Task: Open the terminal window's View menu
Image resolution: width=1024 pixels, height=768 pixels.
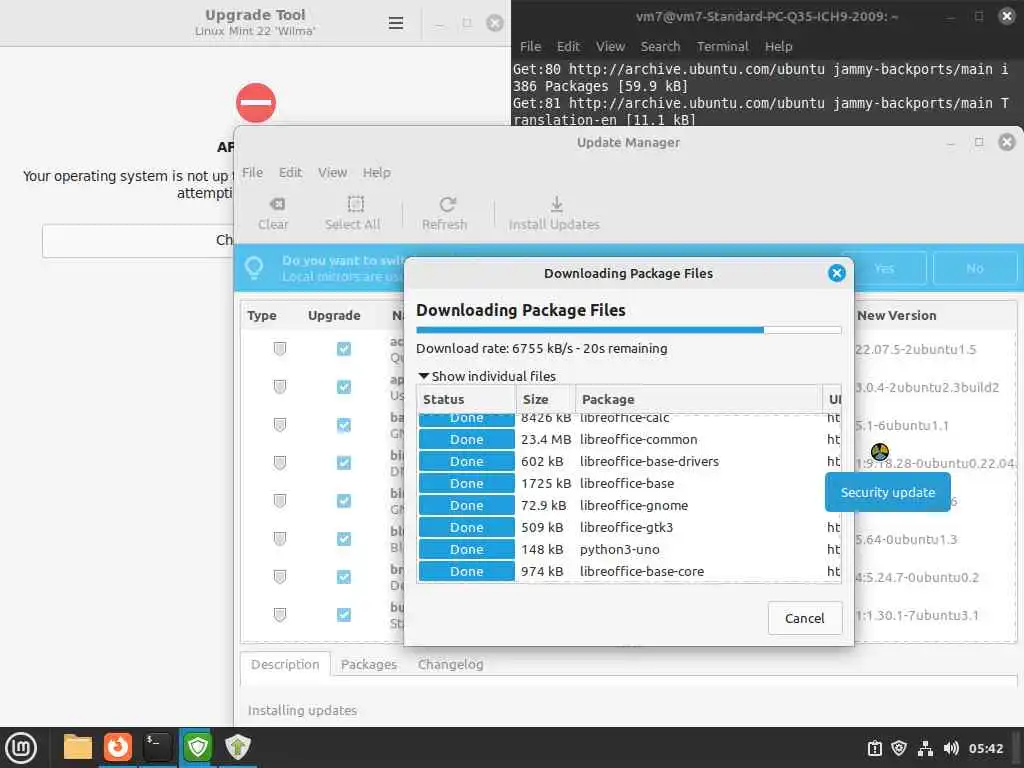Action: pyautogui.click(x=610, y=46)
